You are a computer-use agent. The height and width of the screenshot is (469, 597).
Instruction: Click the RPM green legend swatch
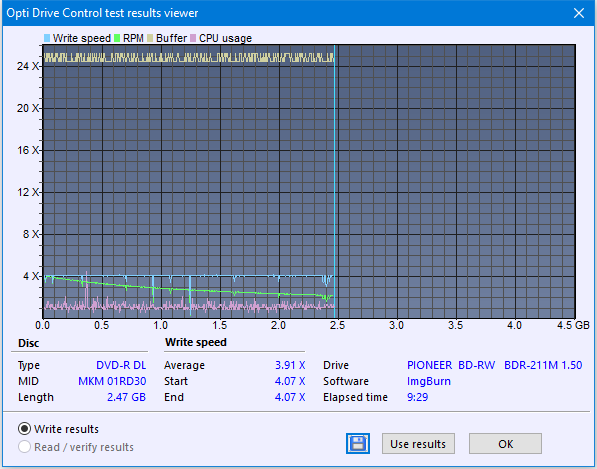click(117, 38)
